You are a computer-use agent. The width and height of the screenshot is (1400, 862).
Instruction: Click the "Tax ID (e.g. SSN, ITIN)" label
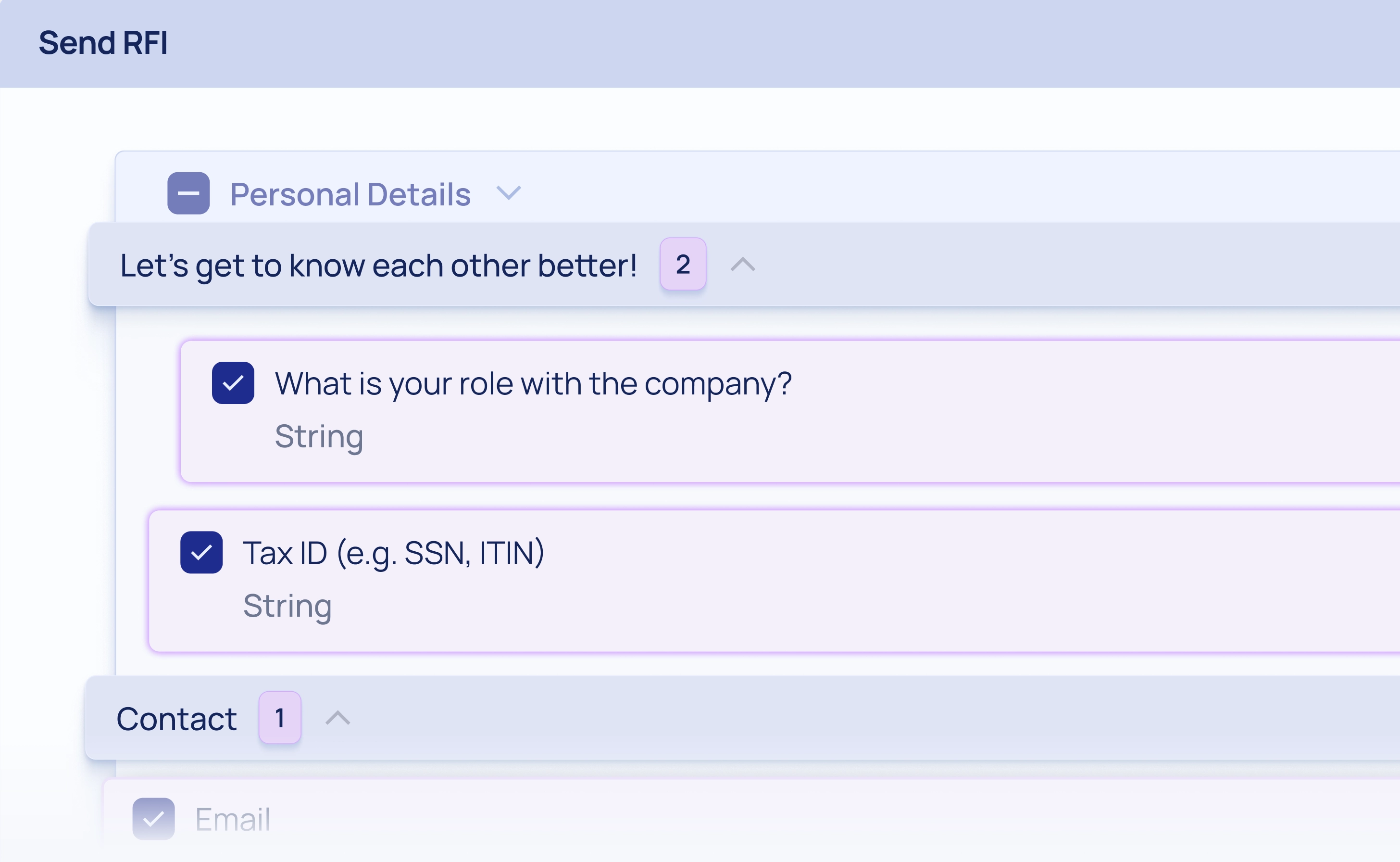[394, 553]
